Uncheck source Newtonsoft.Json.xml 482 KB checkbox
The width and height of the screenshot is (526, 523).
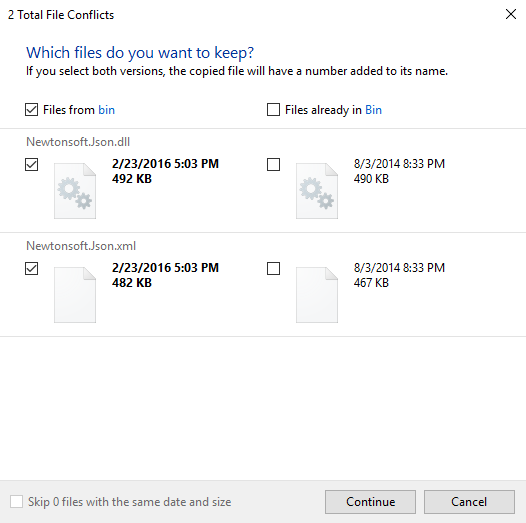(32, 268)
